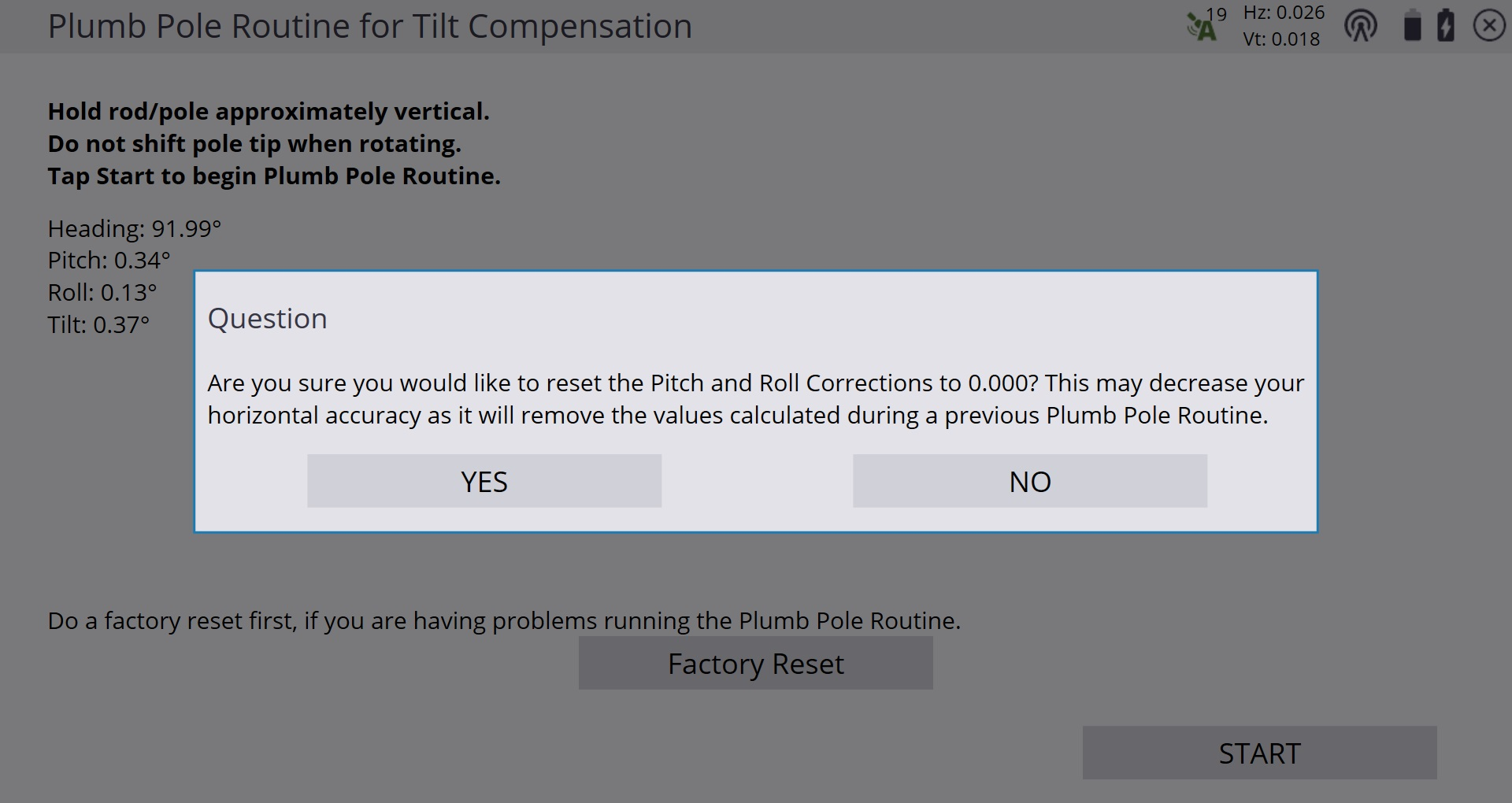Click the Hz accuracy readout

coord(1284,13)
